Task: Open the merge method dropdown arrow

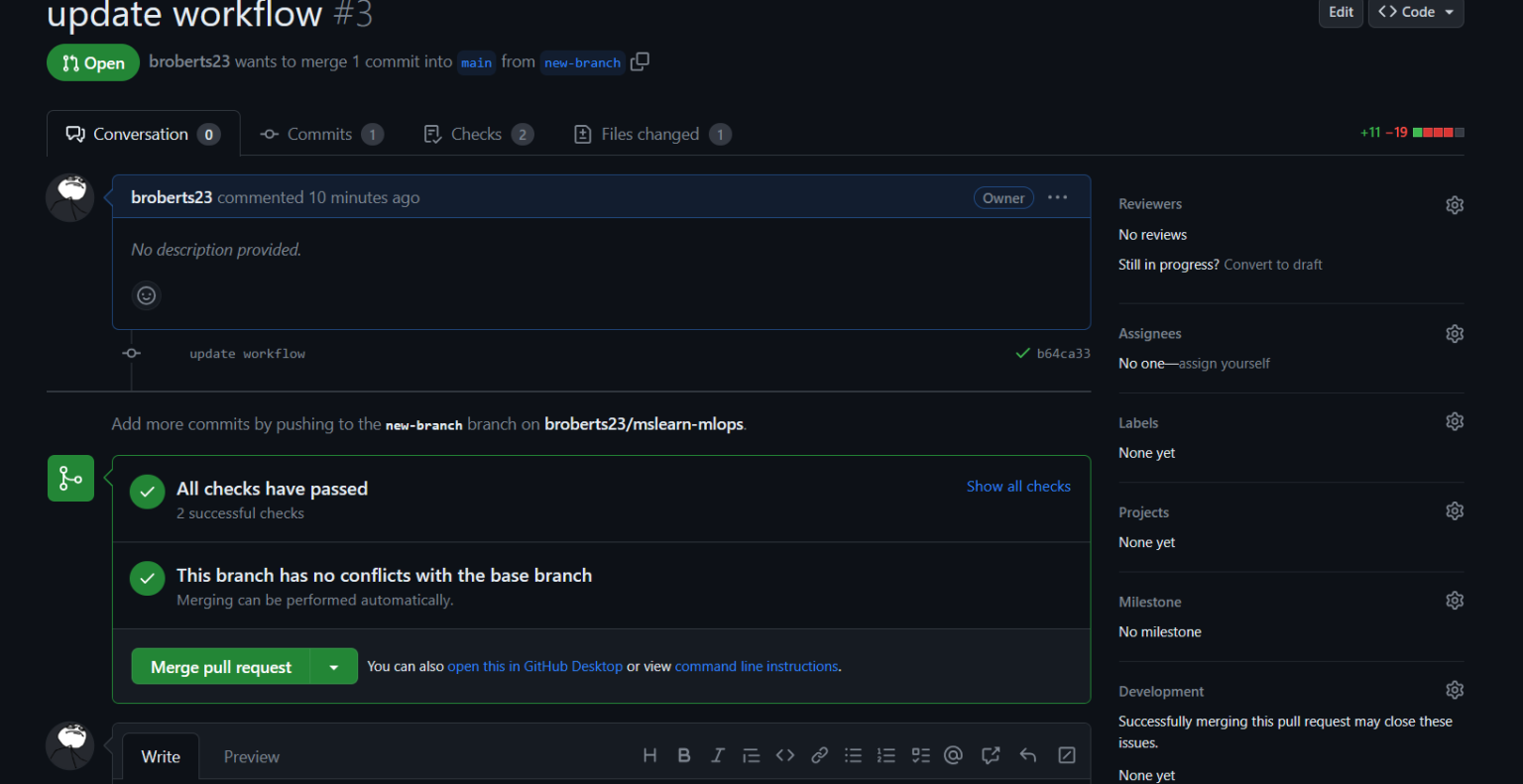Action: 334,667
